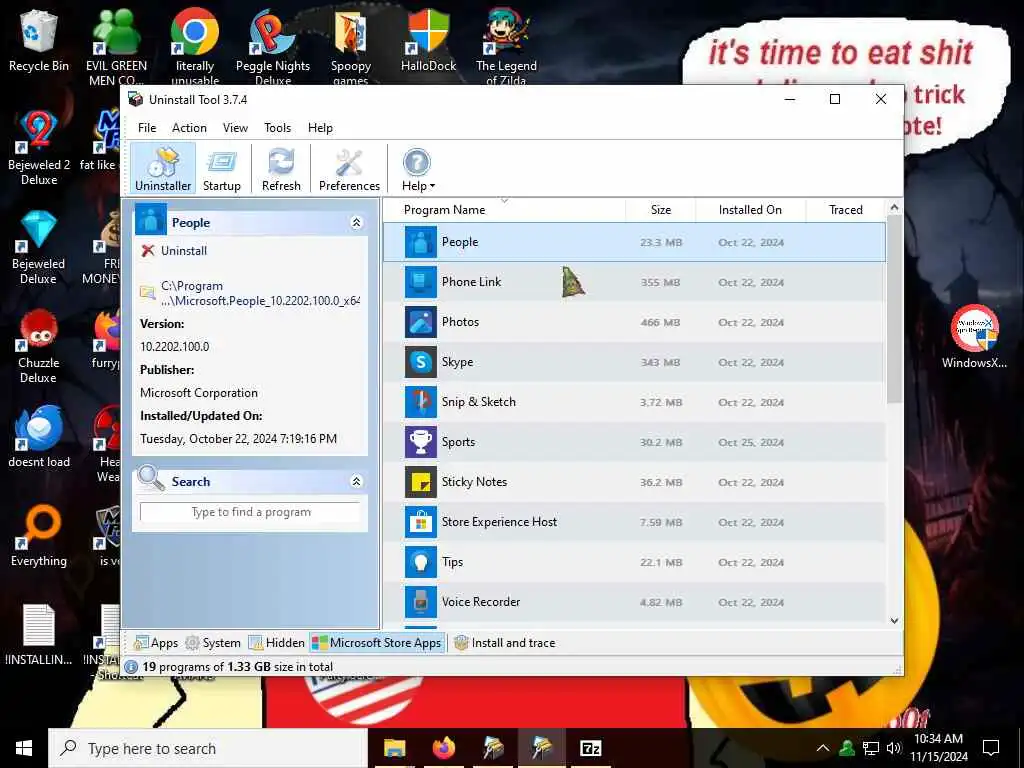Click the 'Voice Recorder' program name
This screenshot has height=768, width=1024.
tap(481, 602)
